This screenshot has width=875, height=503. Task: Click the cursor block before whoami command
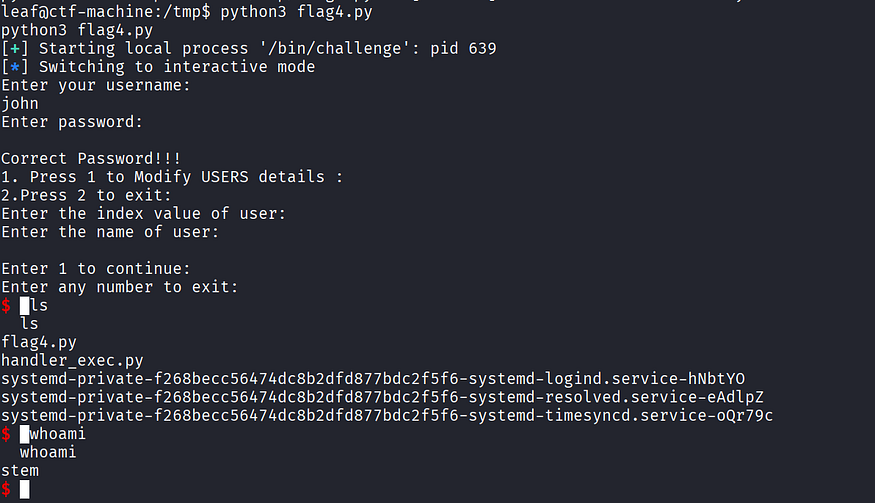(x=25, y=434)
